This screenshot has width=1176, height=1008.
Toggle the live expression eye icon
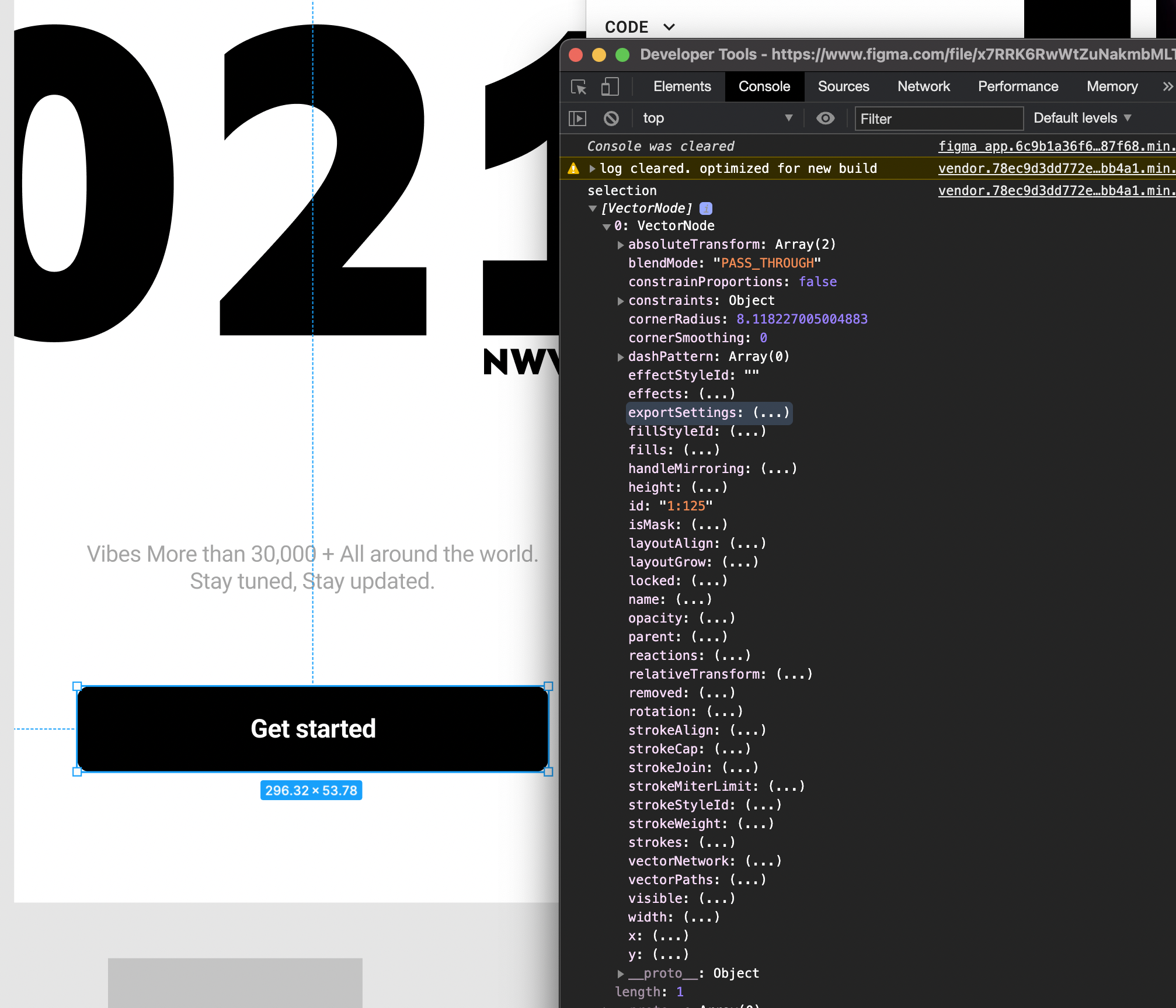click(825, 119)
